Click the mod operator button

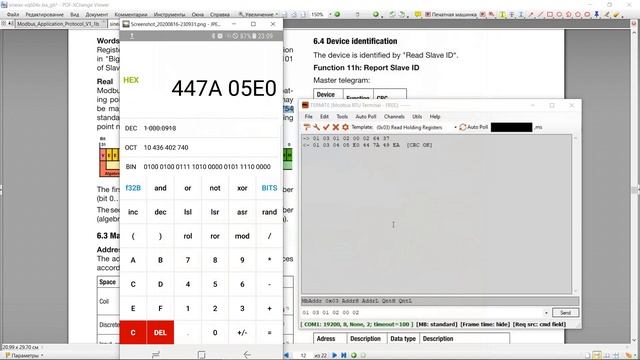click(242, 236)
